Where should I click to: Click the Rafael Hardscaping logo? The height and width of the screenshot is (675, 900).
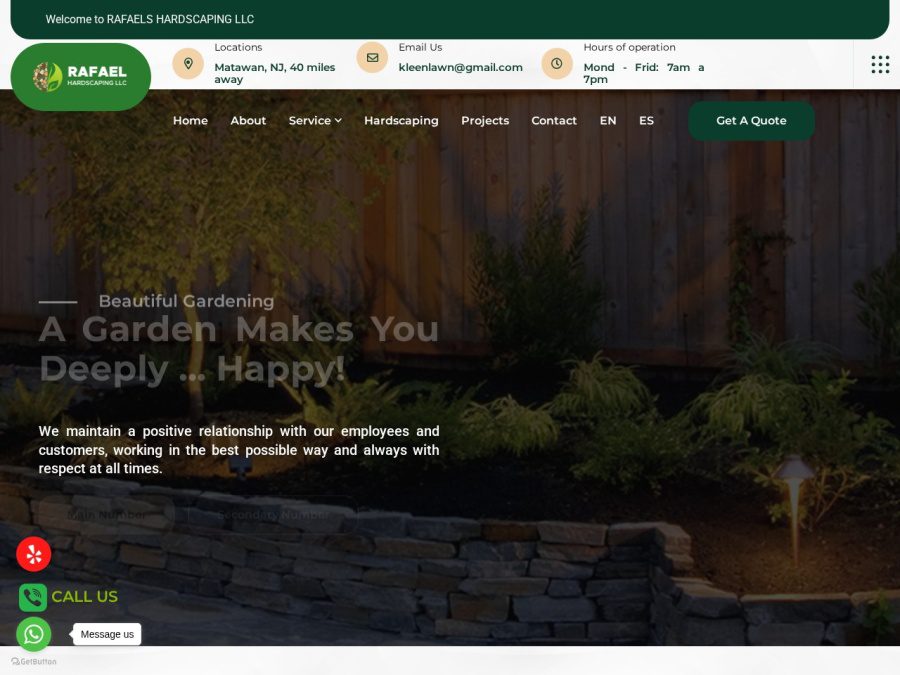[80, 76]
